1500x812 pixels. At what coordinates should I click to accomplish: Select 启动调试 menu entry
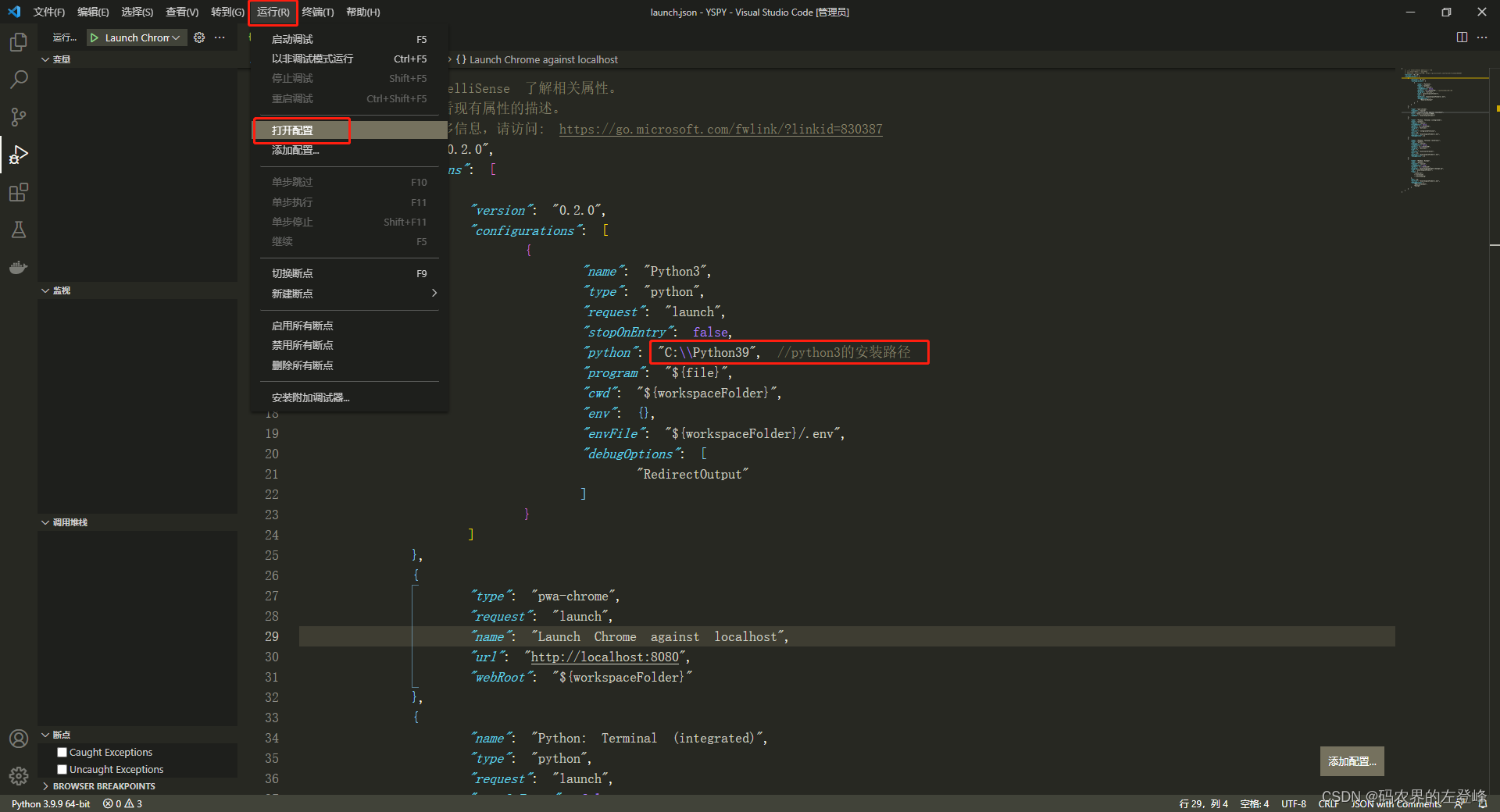293,39
